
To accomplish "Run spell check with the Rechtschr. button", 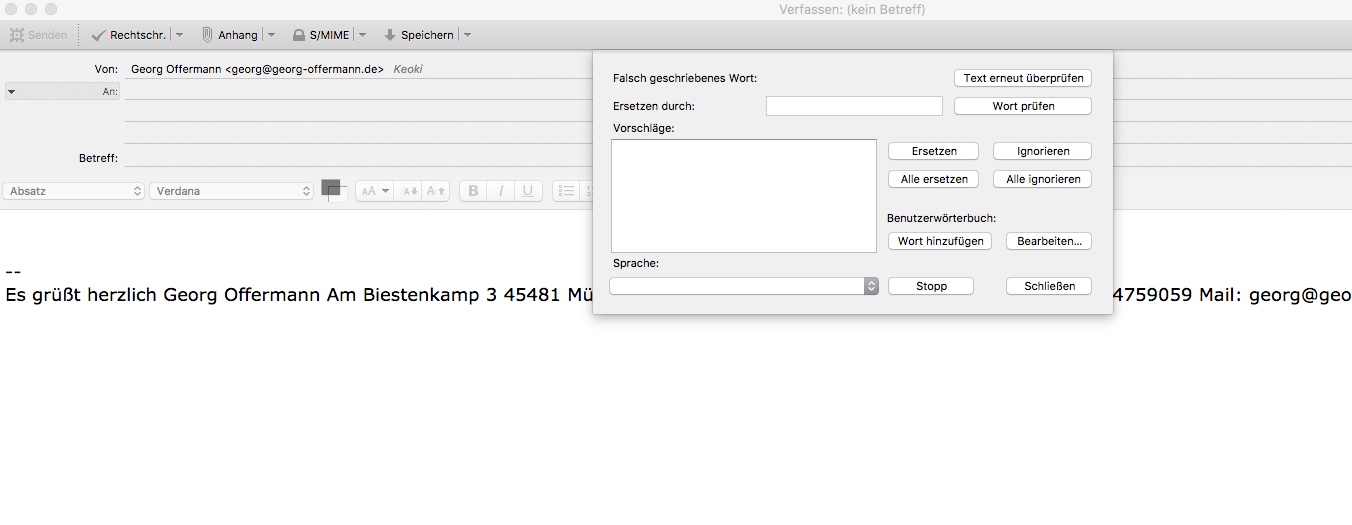I will [128, 35].
